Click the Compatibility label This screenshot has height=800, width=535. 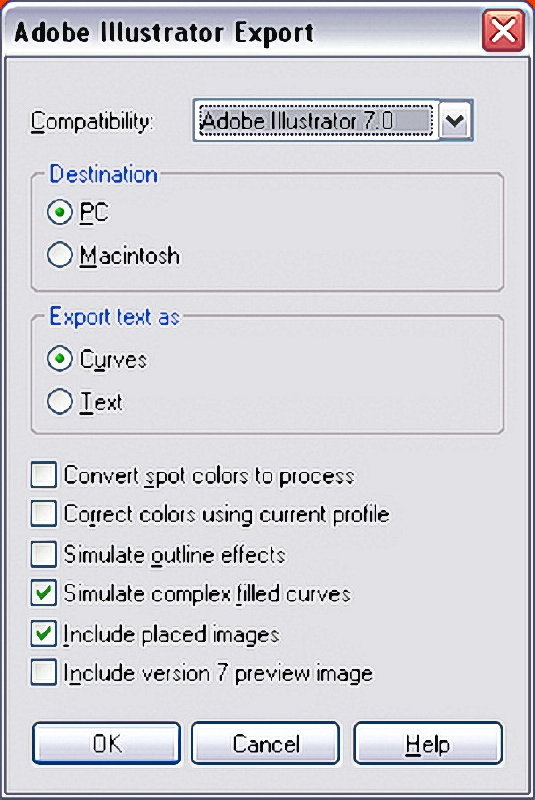[91, 122]
